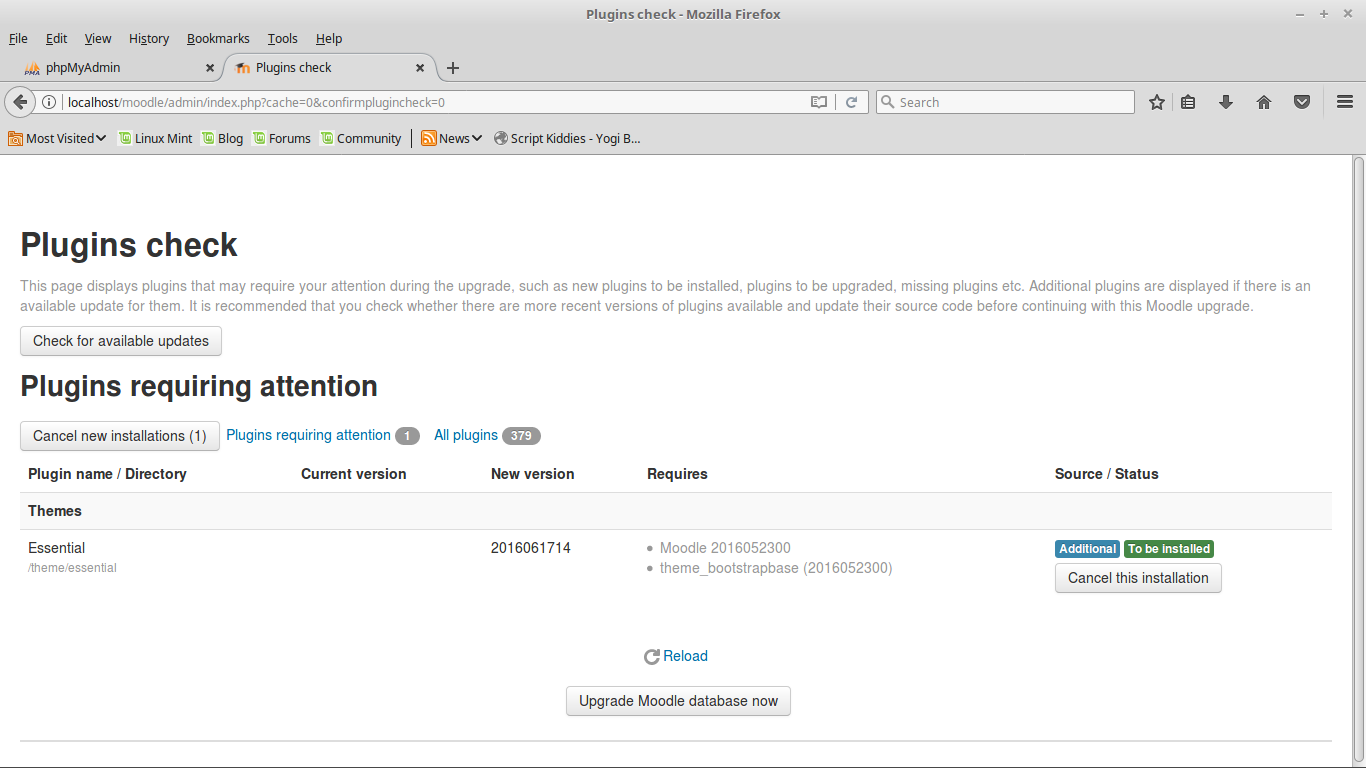Viewport: 1366px width, 768px height.
Task: Click the reload icon in the address bar
Action: tap(852, 101)
